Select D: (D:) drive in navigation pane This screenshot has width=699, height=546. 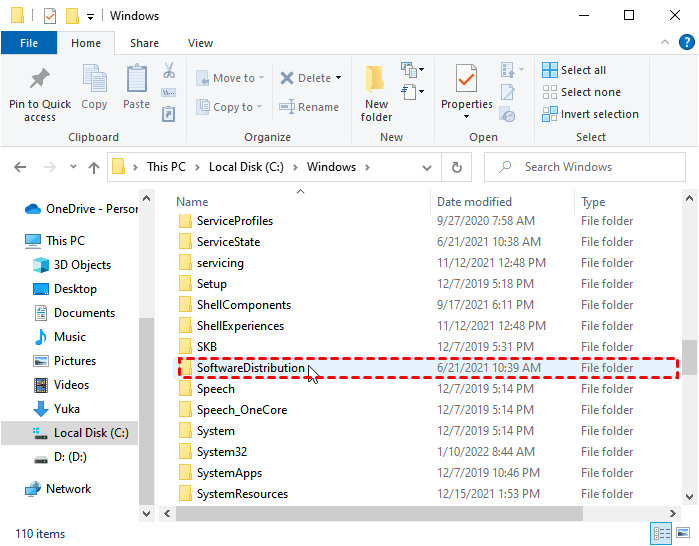point(60,457)
